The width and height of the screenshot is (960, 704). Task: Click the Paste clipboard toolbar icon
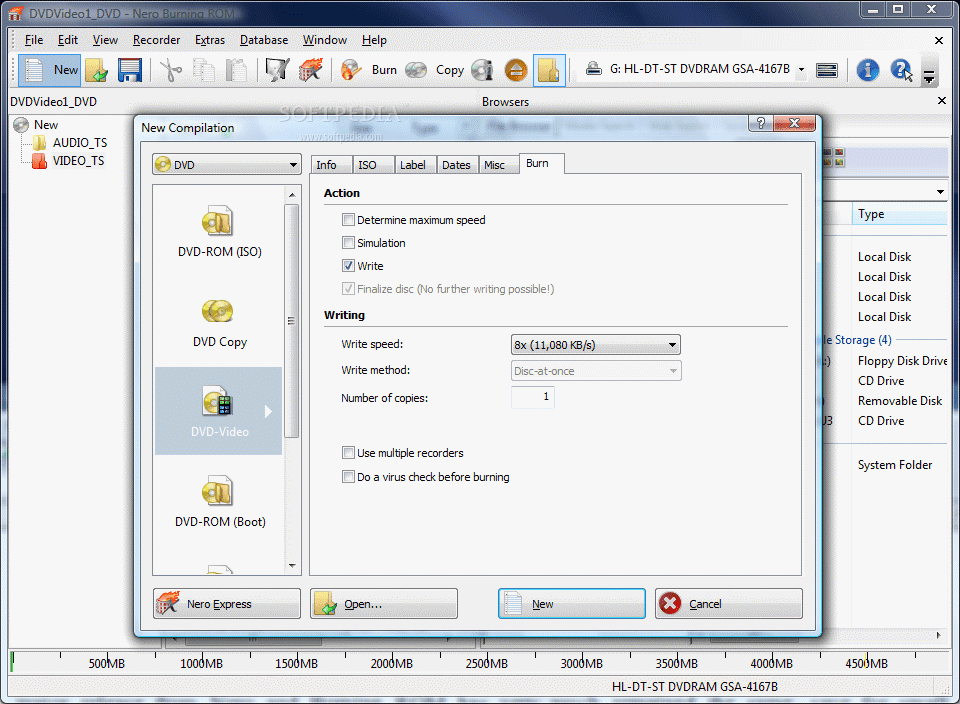pyautogui.click(x=236, y=70)
